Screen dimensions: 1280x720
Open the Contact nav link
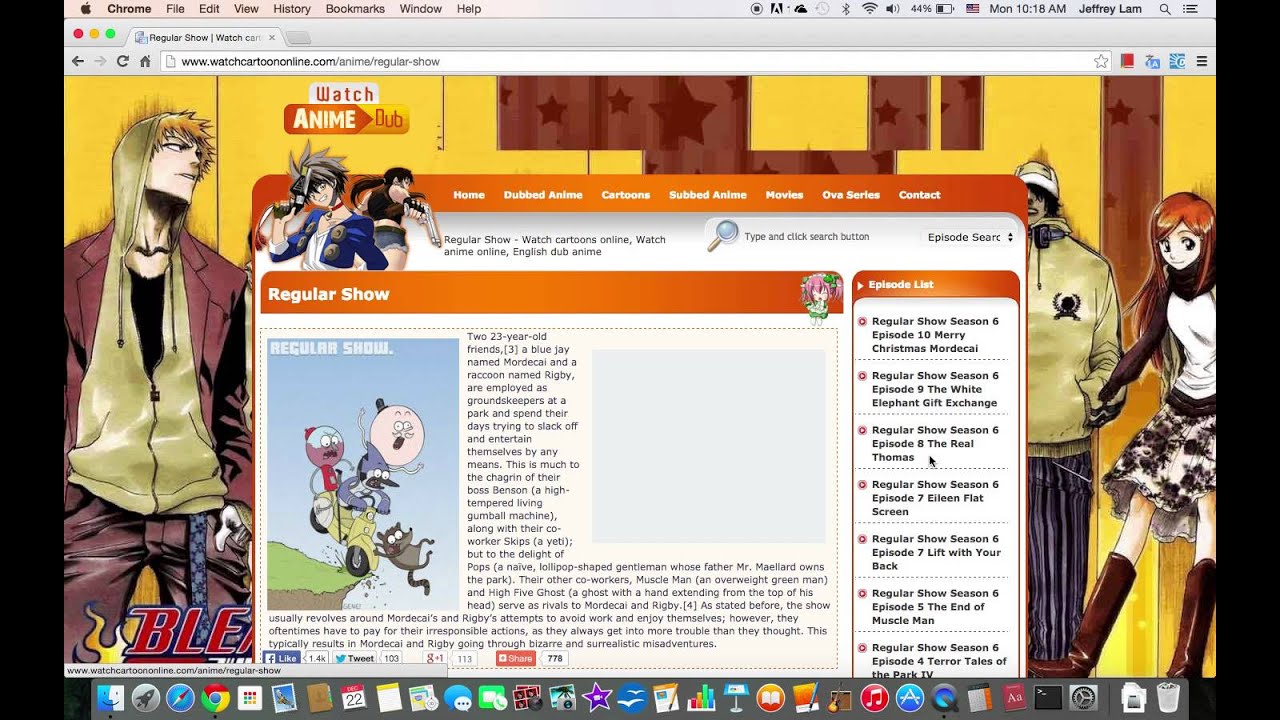[919, 195]
